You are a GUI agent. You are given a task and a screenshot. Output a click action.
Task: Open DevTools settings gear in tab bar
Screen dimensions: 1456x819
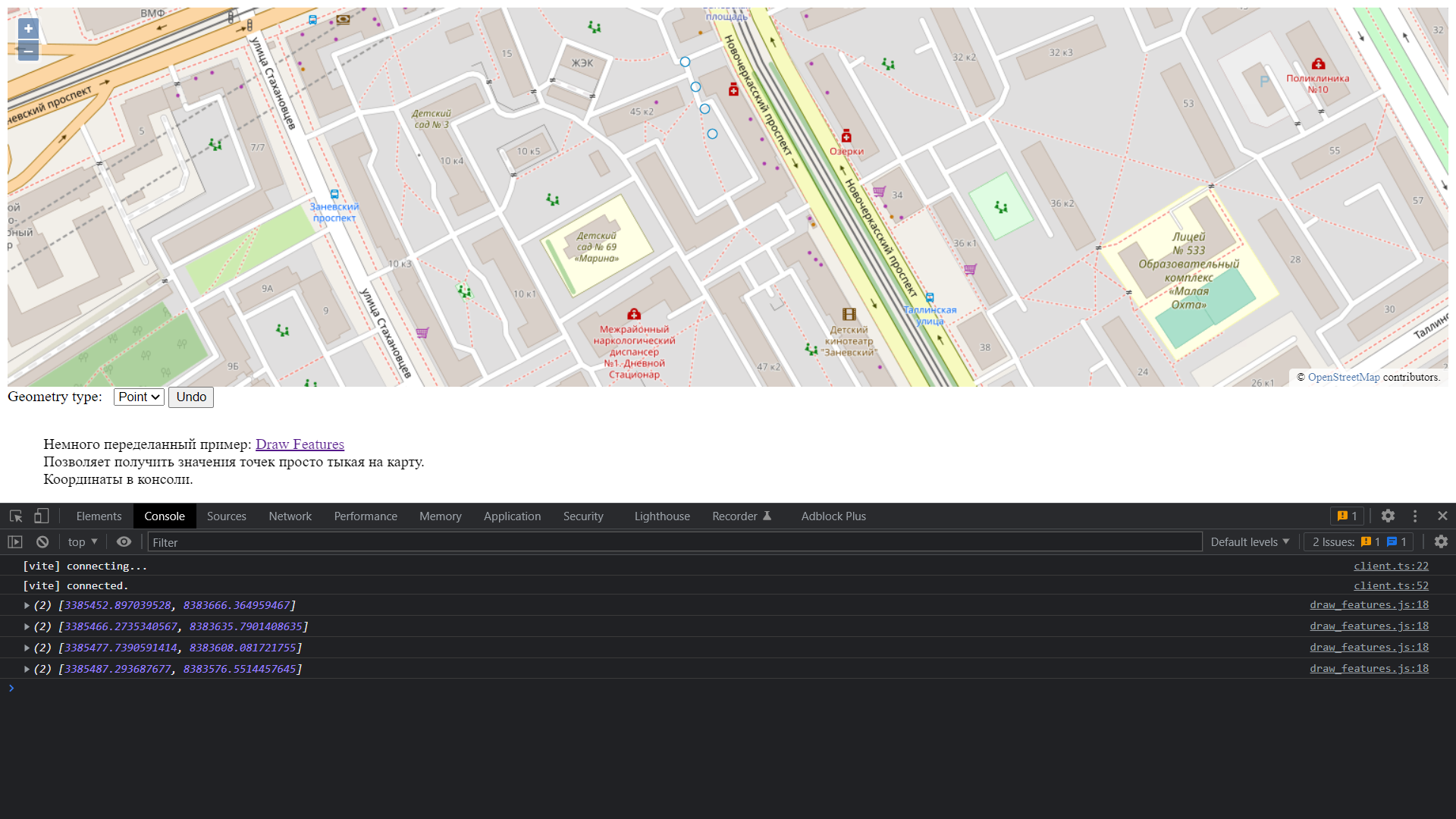(1388, 516)
